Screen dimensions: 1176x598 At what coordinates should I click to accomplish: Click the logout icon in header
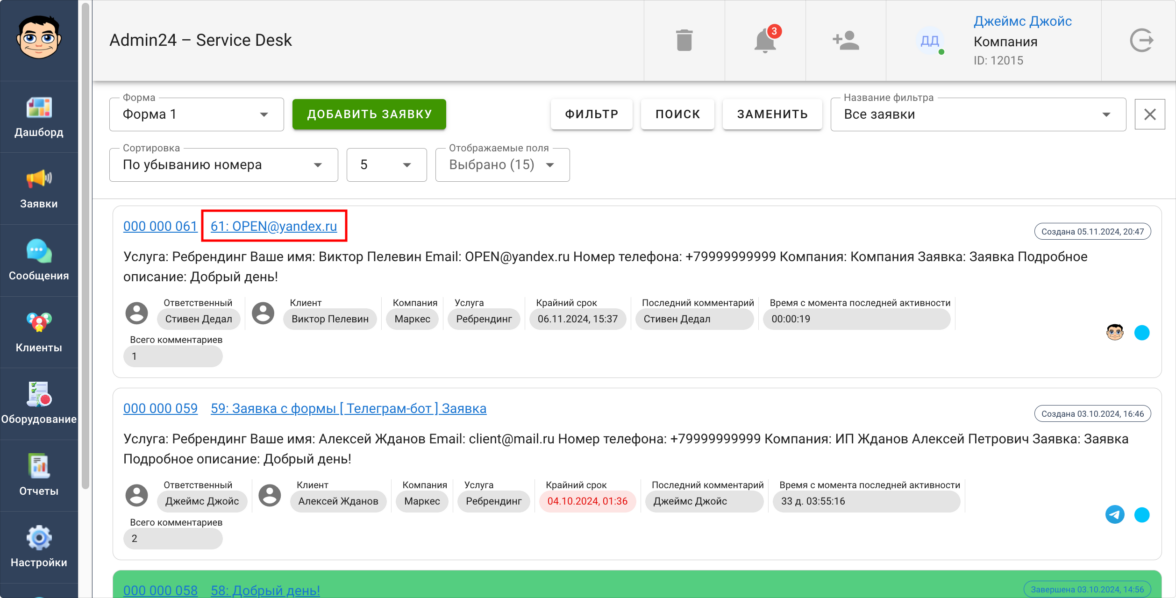tap(1141, 41)
